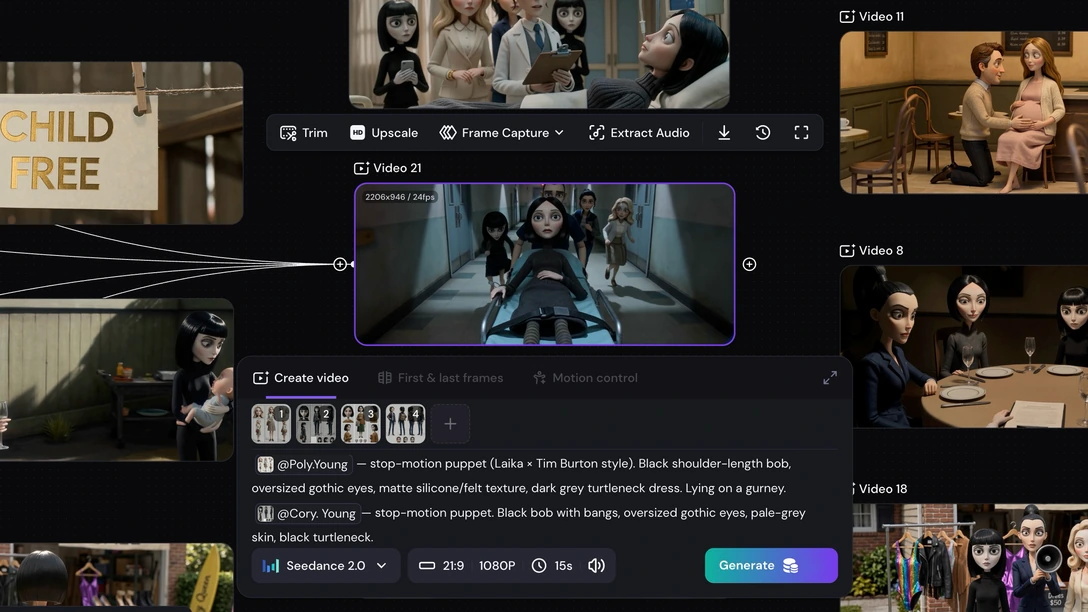Click the Video 8 label

click(x=872, y=250)
